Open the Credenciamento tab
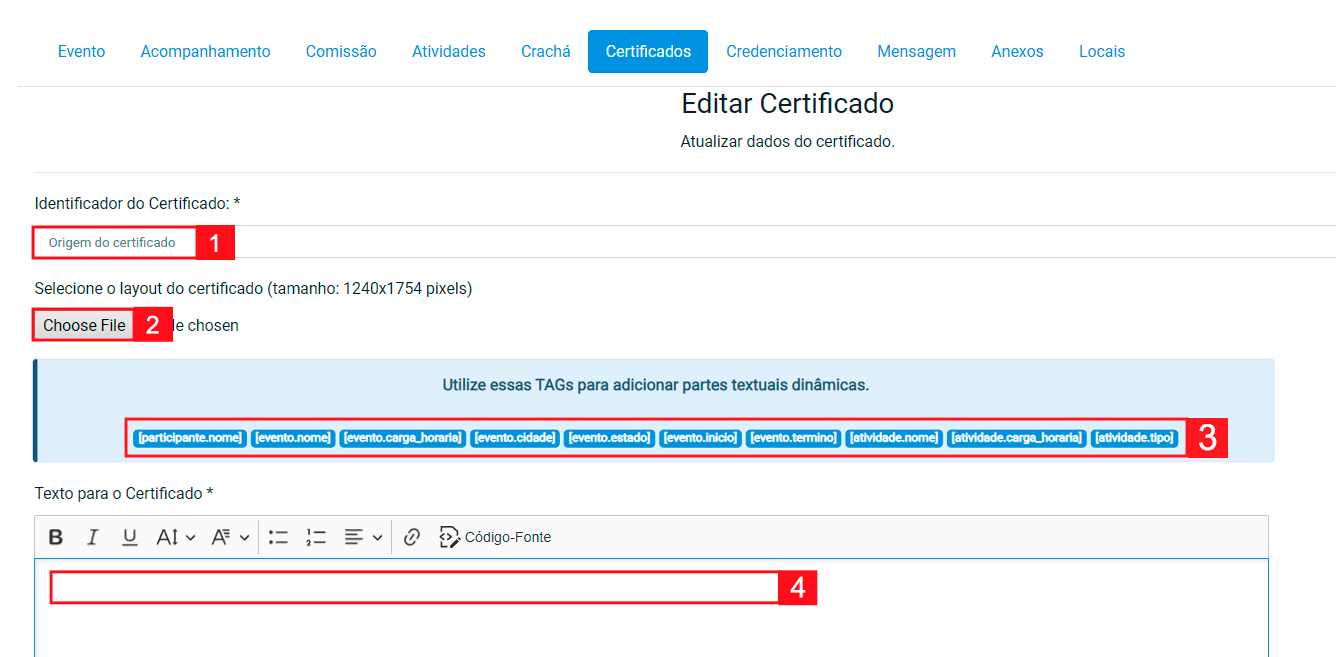The image size is (1336, 657). click(x=783, y=51)
